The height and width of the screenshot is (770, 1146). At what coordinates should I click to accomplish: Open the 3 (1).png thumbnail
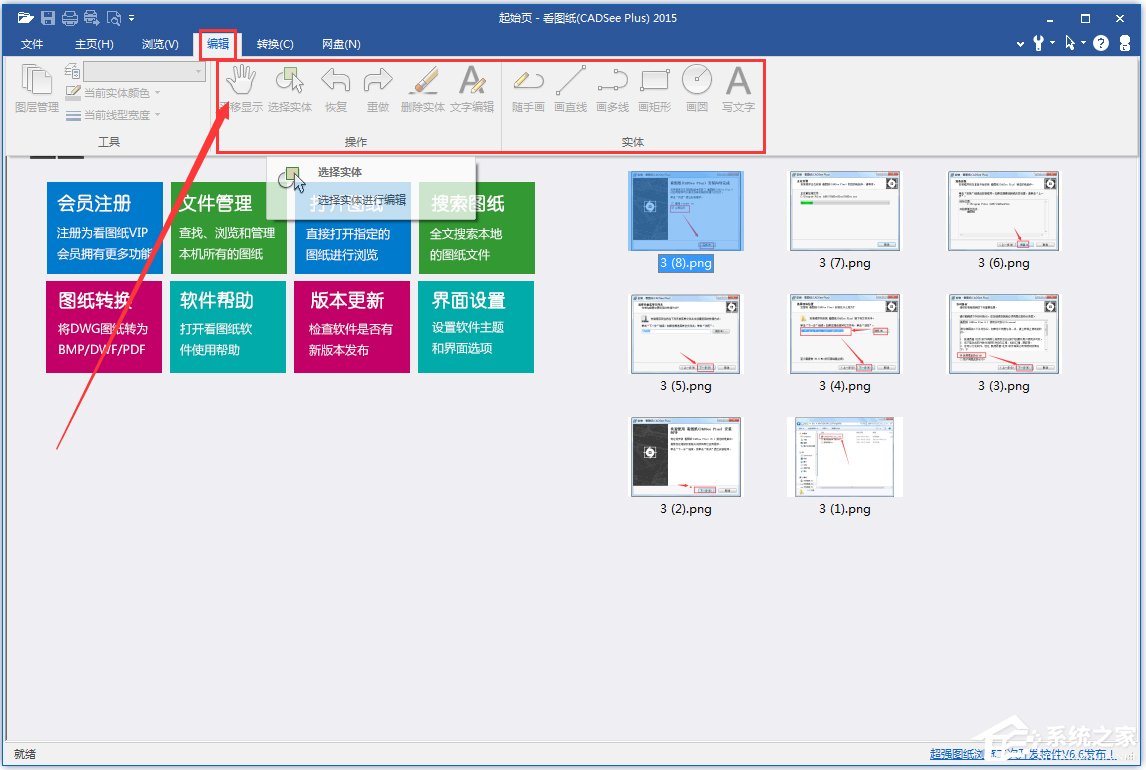[844, 457]
